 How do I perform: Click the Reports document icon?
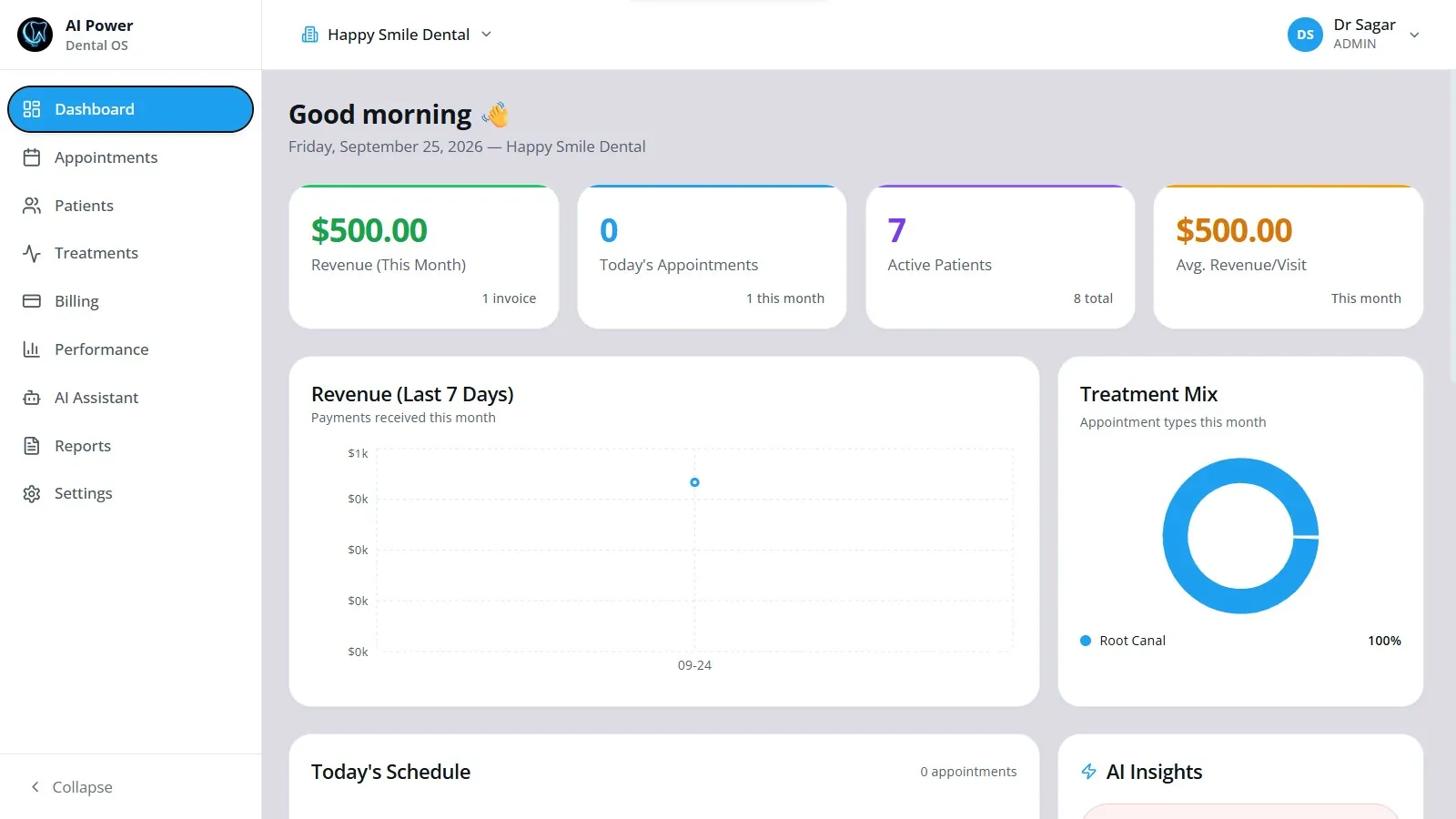(x=32, y=446)
